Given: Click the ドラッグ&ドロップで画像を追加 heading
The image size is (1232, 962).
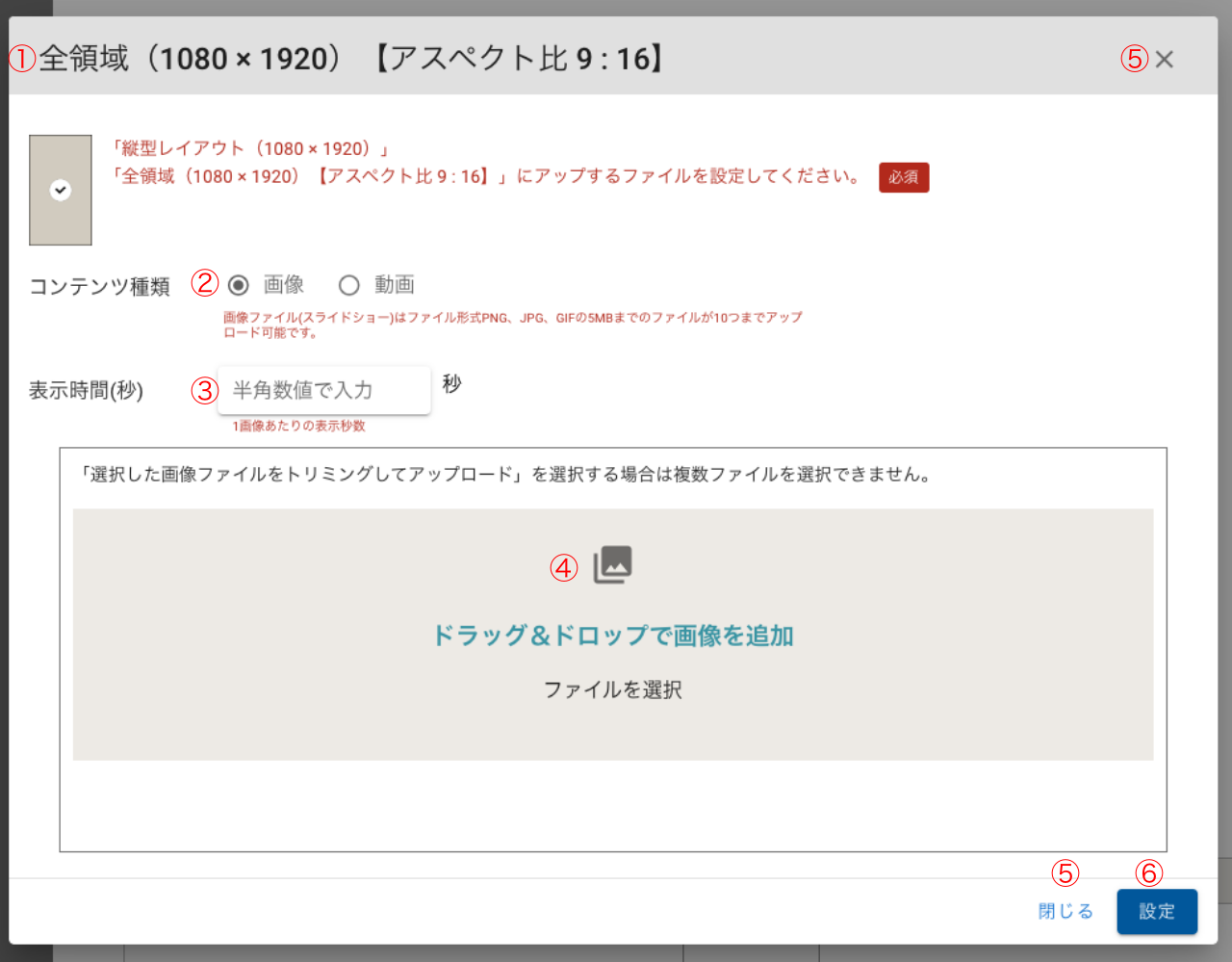Looking at the screenshot, I should [612, 636].
